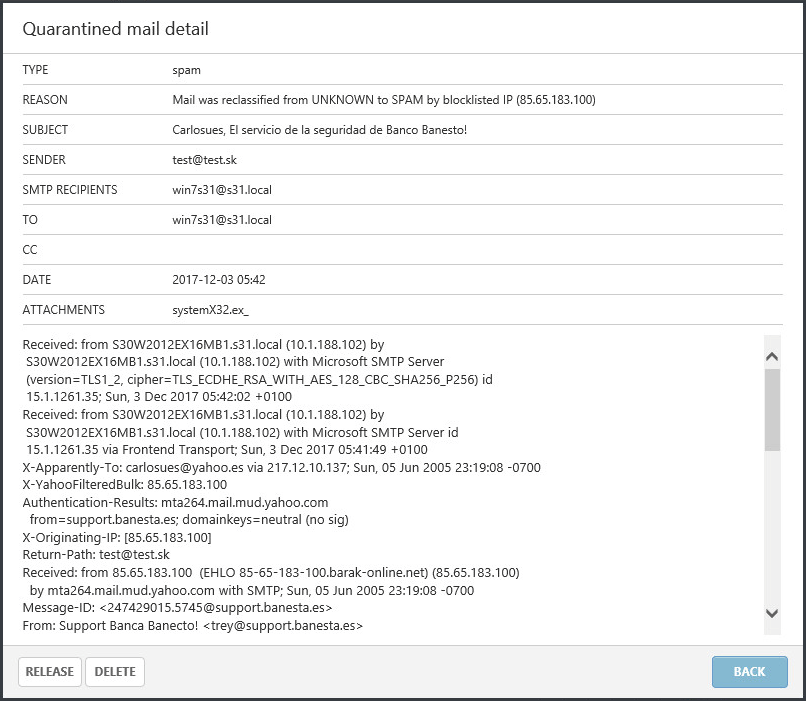Screen dimensions: 806x701
Task: Click the TO field value win7s31@s31.local
Action: tap(223, 220)
